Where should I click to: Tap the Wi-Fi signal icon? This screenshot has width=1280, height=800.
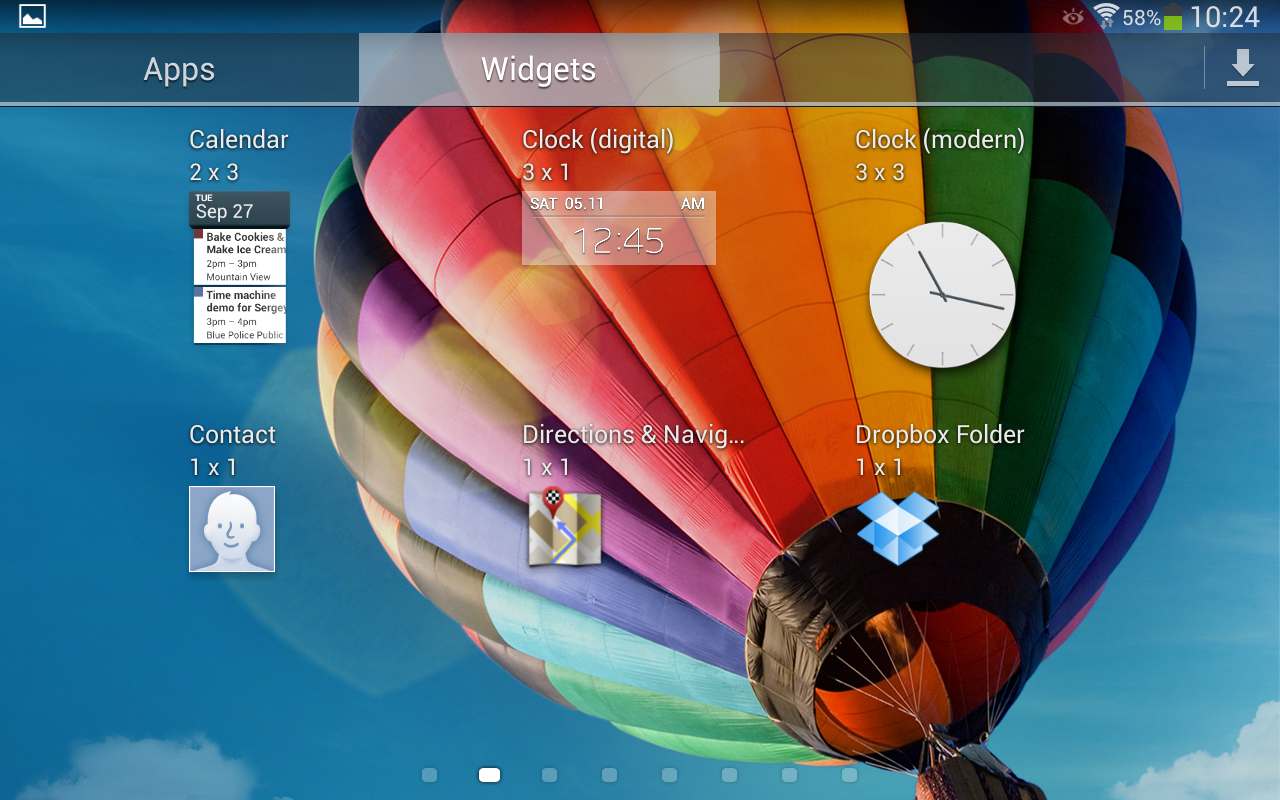click(1105, 16)
